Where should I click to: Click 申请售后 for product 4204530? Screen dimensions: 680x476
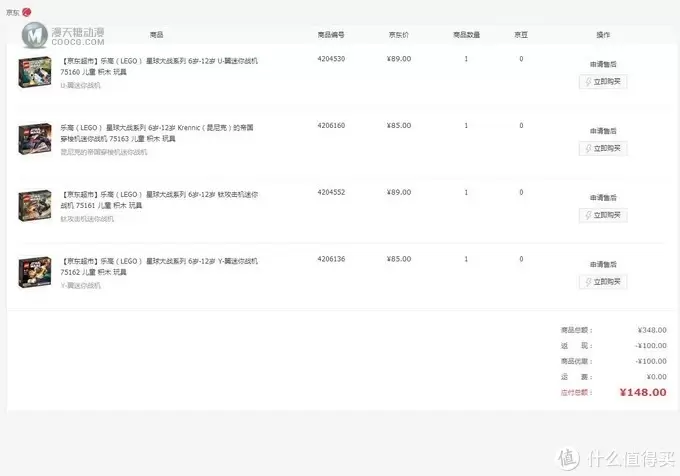click(x=603, y=64)
